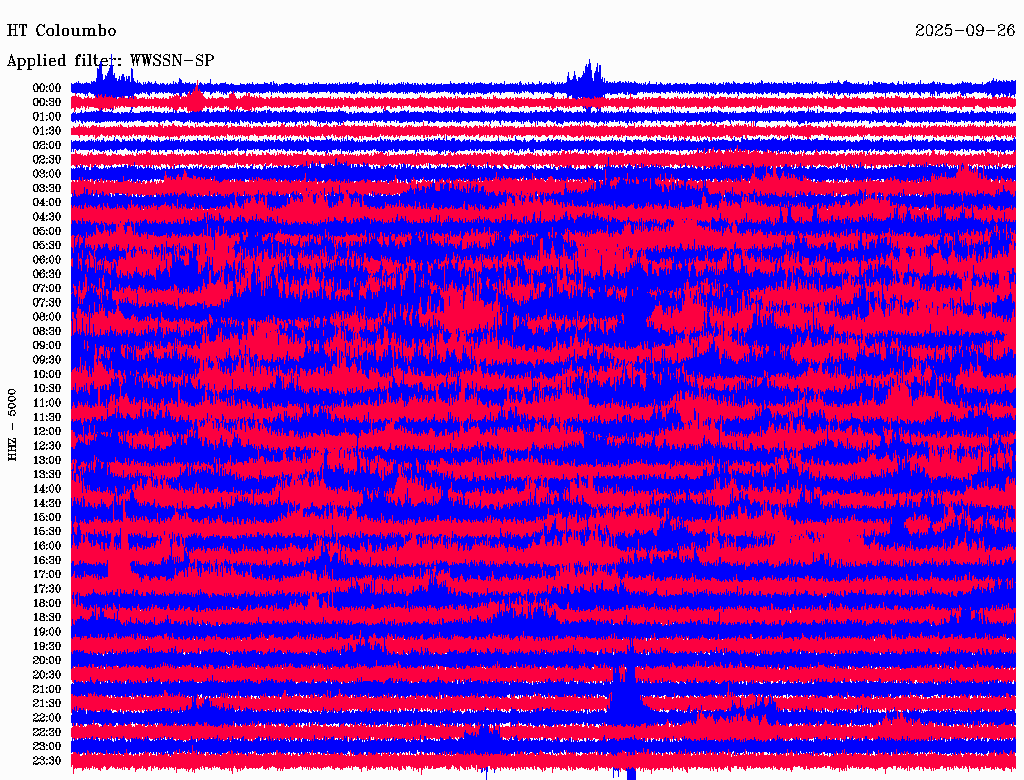
Task: Select the 07:30 time row label
Action: click(47, 302)
